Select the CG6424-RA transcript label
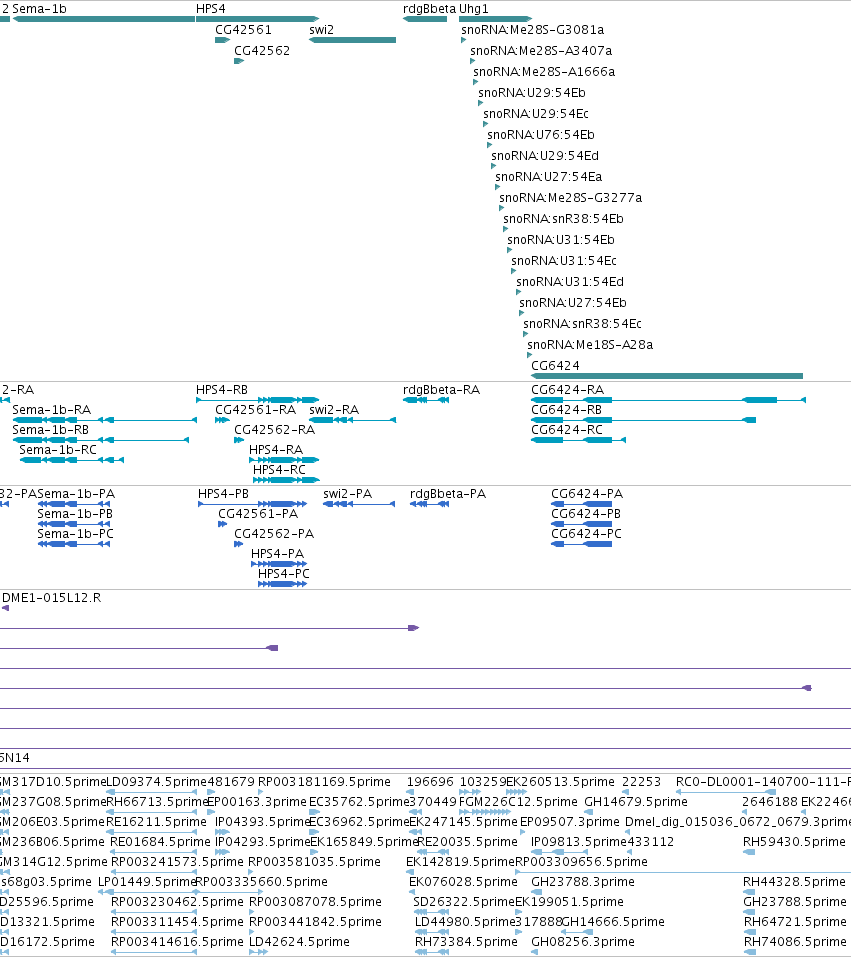Screen dimensions: 851x957 [568, 390]
